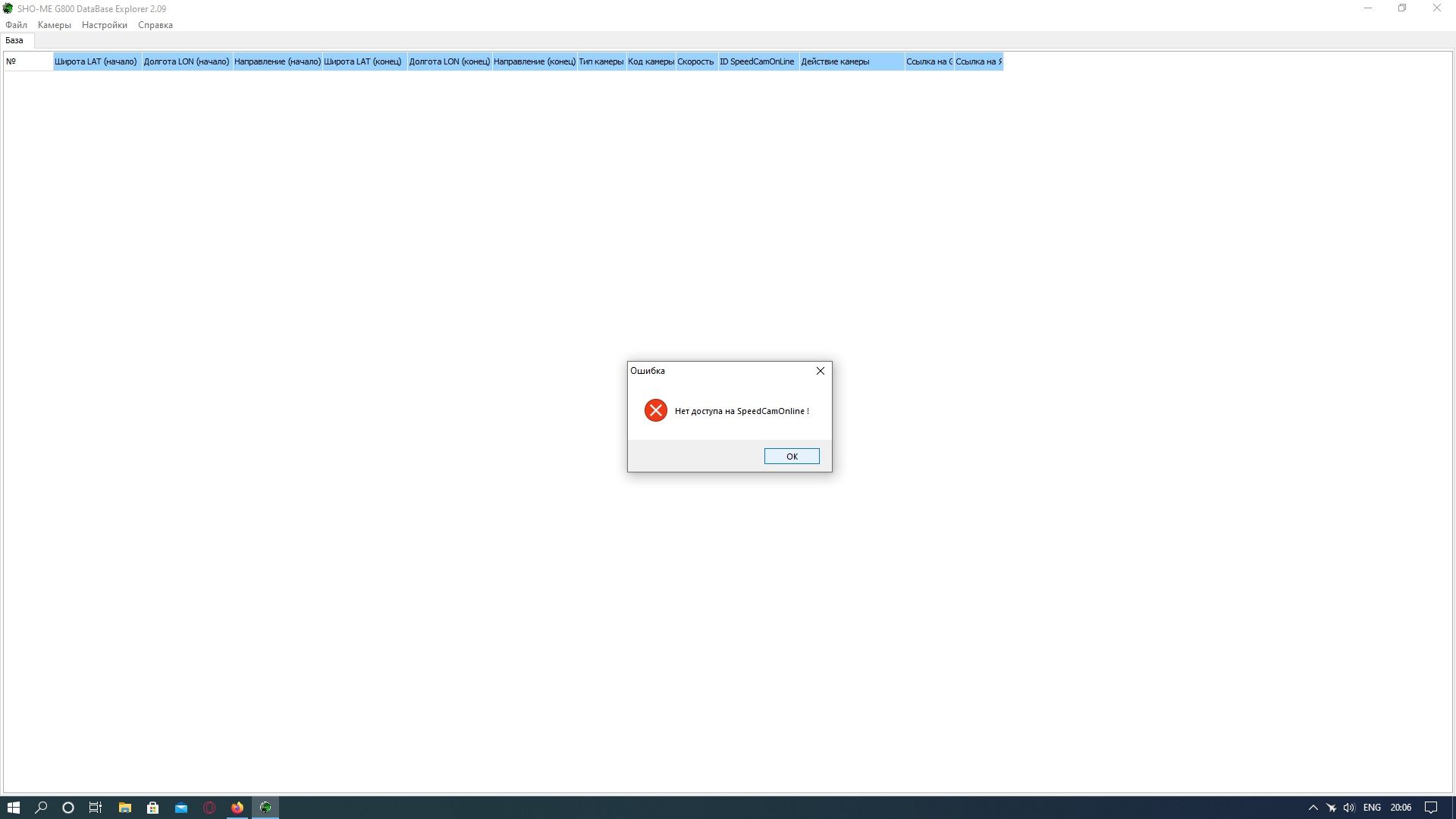Viewport: 1456px width, 819px height.
Task: Open Firefox from the taskbar
Action: point(237,808)
